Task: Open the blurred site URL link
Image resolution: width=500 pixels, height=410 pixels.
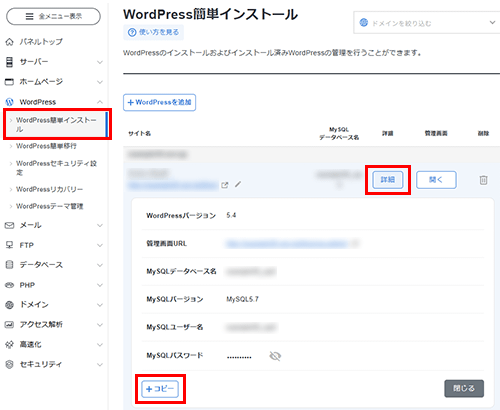Action: click(x=173, y=185)
